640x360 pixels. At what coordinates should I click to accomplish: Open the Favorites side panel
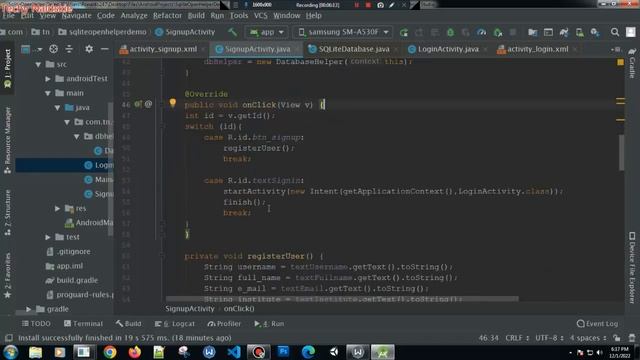pyautogui.click(x=7, y=276)
